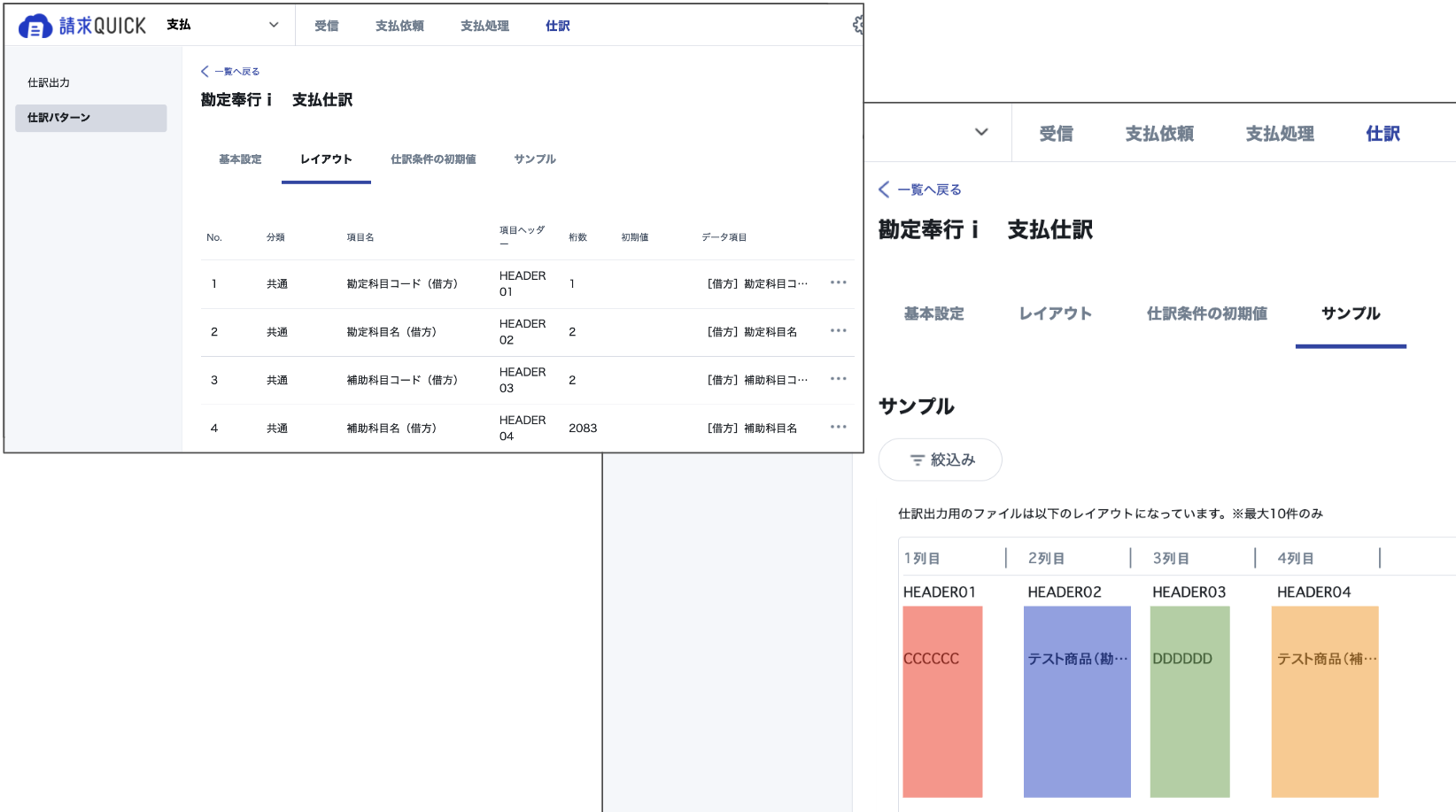This screenshot has width=1456, height=812.
Task: Open the 支払処理 menu in the right window
Action: [x=1280, y=134]
